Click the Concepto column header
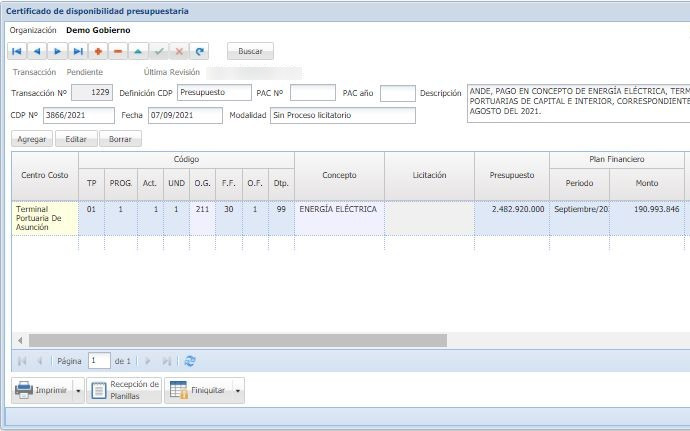The height and width of the screenshot is (431, 690). [x=339, y=175]
